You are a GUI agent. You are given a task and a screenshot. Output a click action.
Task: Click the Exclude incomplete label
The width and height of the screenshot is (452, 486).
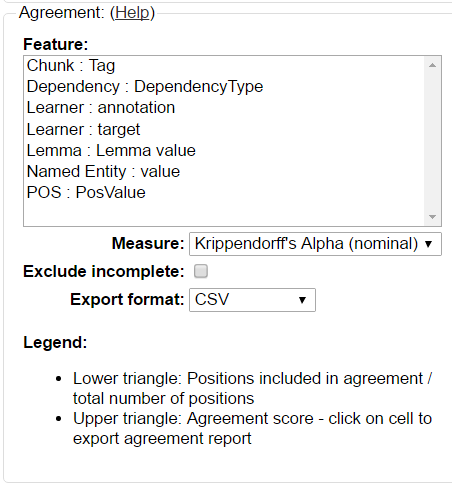(x=104, y=271)
